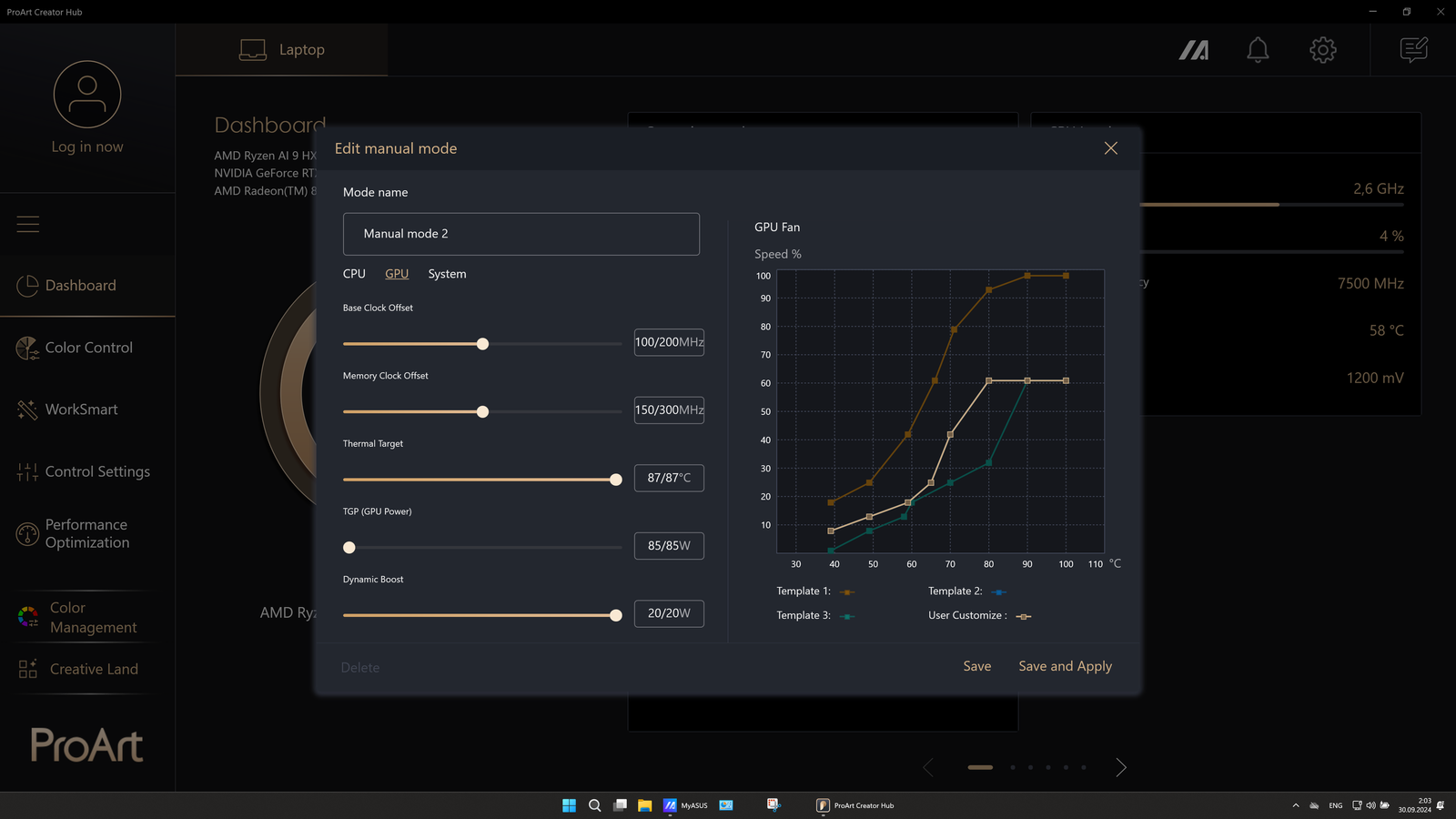Open the settings gear icon
The image size is (1456, 819).
pyautogui.click(x=1323, y=50)
